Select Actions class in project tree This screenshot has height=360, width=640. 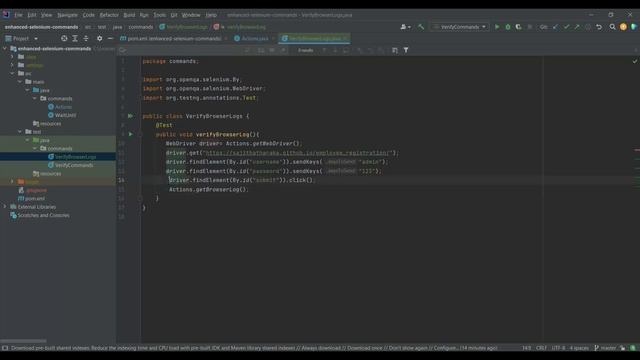pos(63,107)
